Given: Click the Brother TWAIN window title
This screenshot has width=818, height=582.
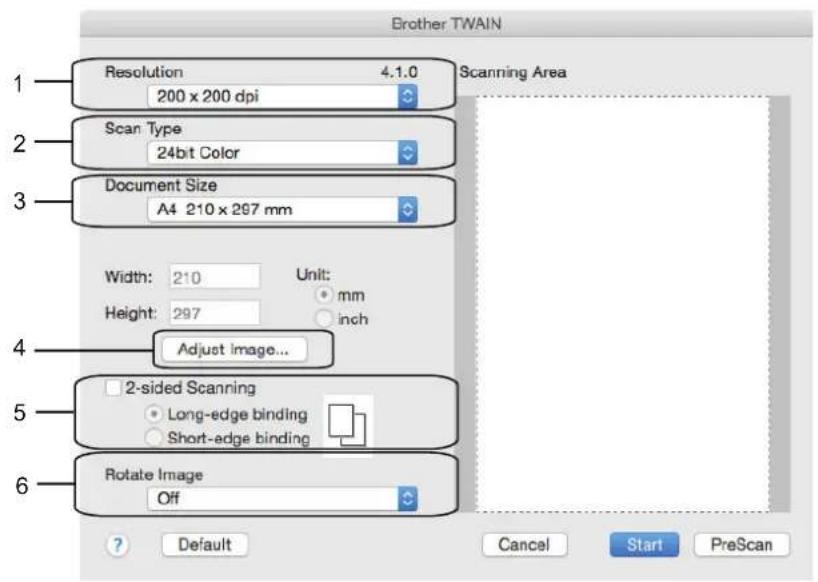Looking at the screenshot, I should coord(447,24).
